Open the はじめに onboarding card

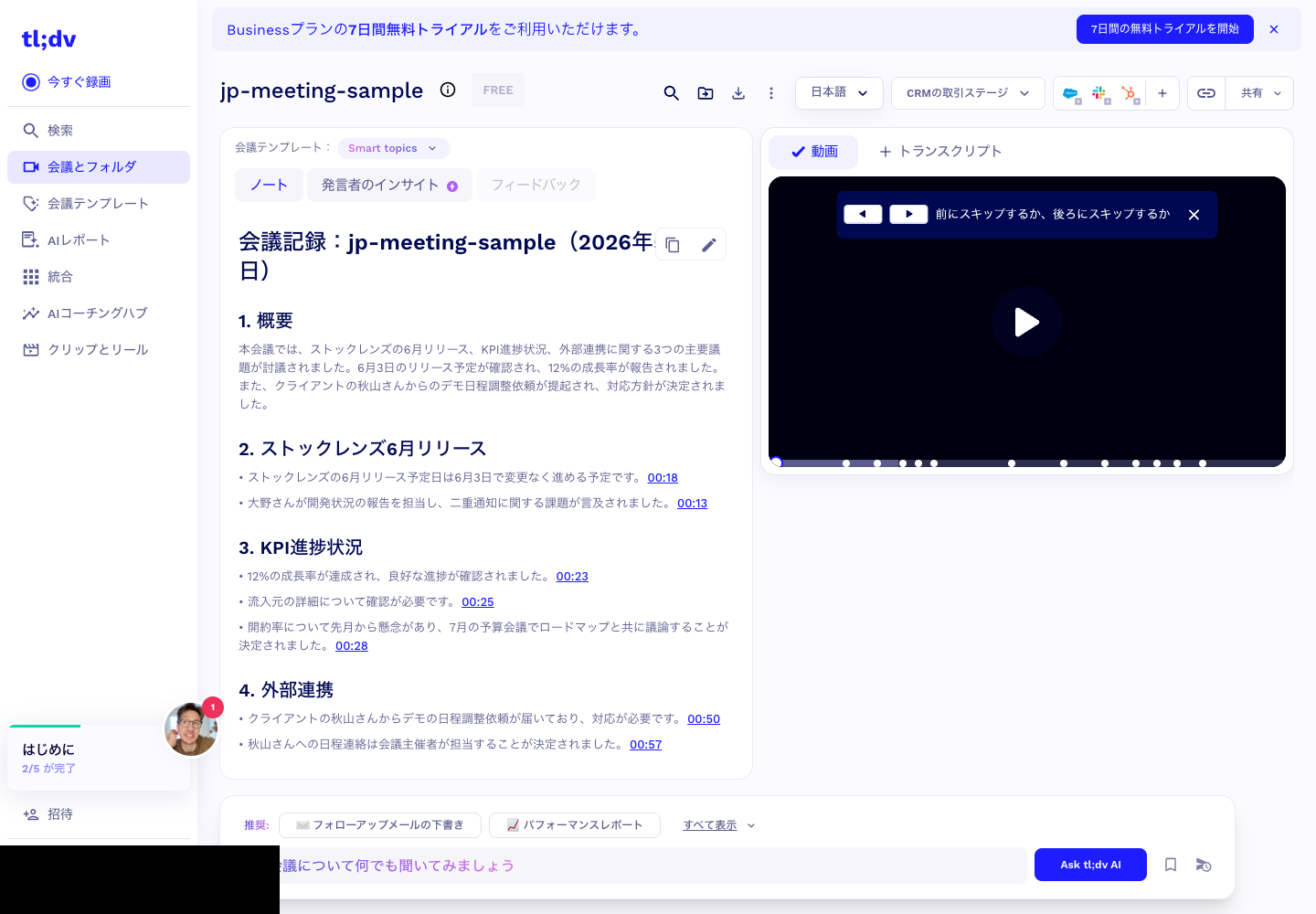pyautogui.click(x=99, y=758)
